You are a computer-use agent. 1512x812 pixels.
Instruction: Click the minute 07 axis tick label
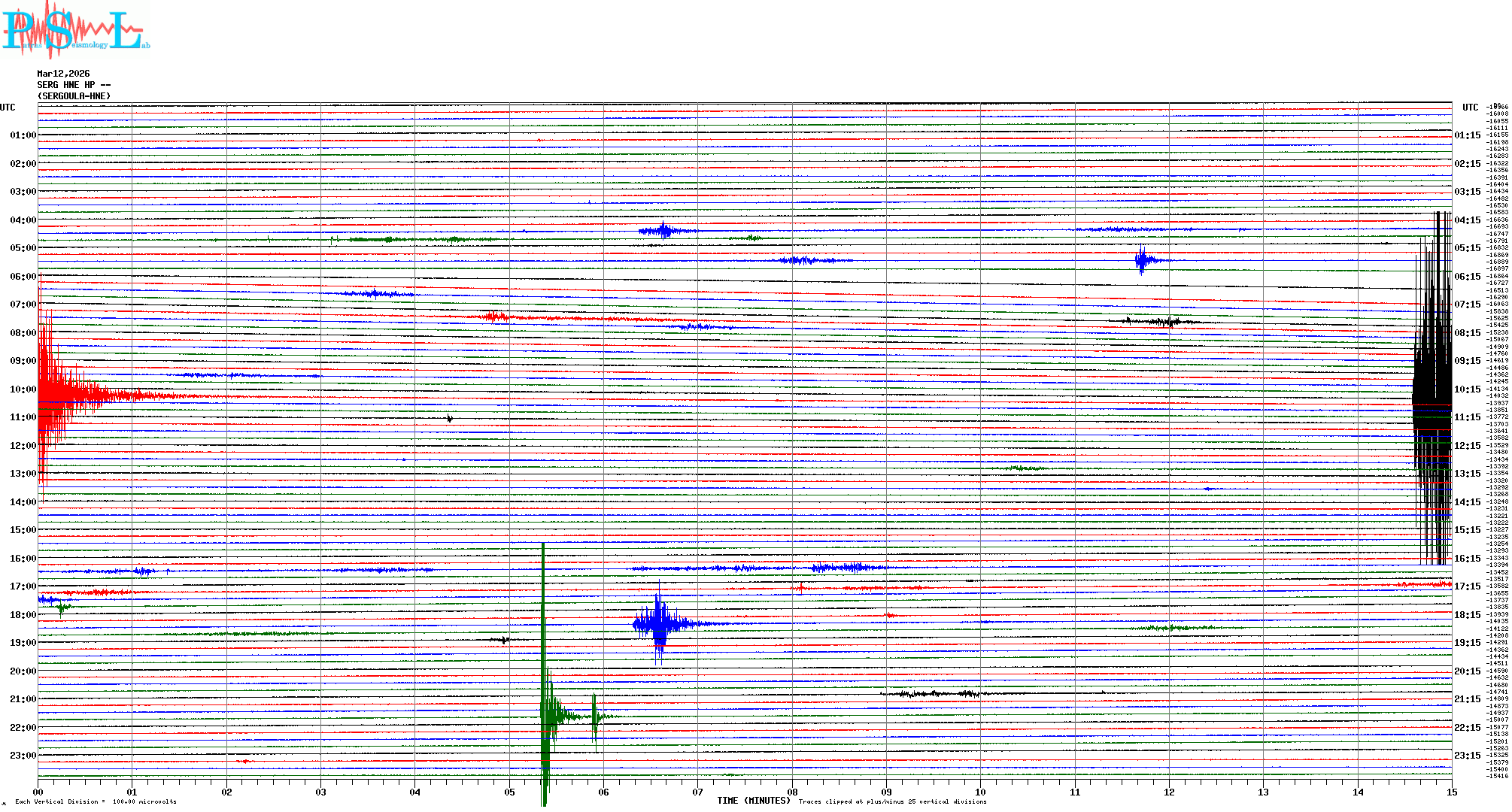click(697, 792)
